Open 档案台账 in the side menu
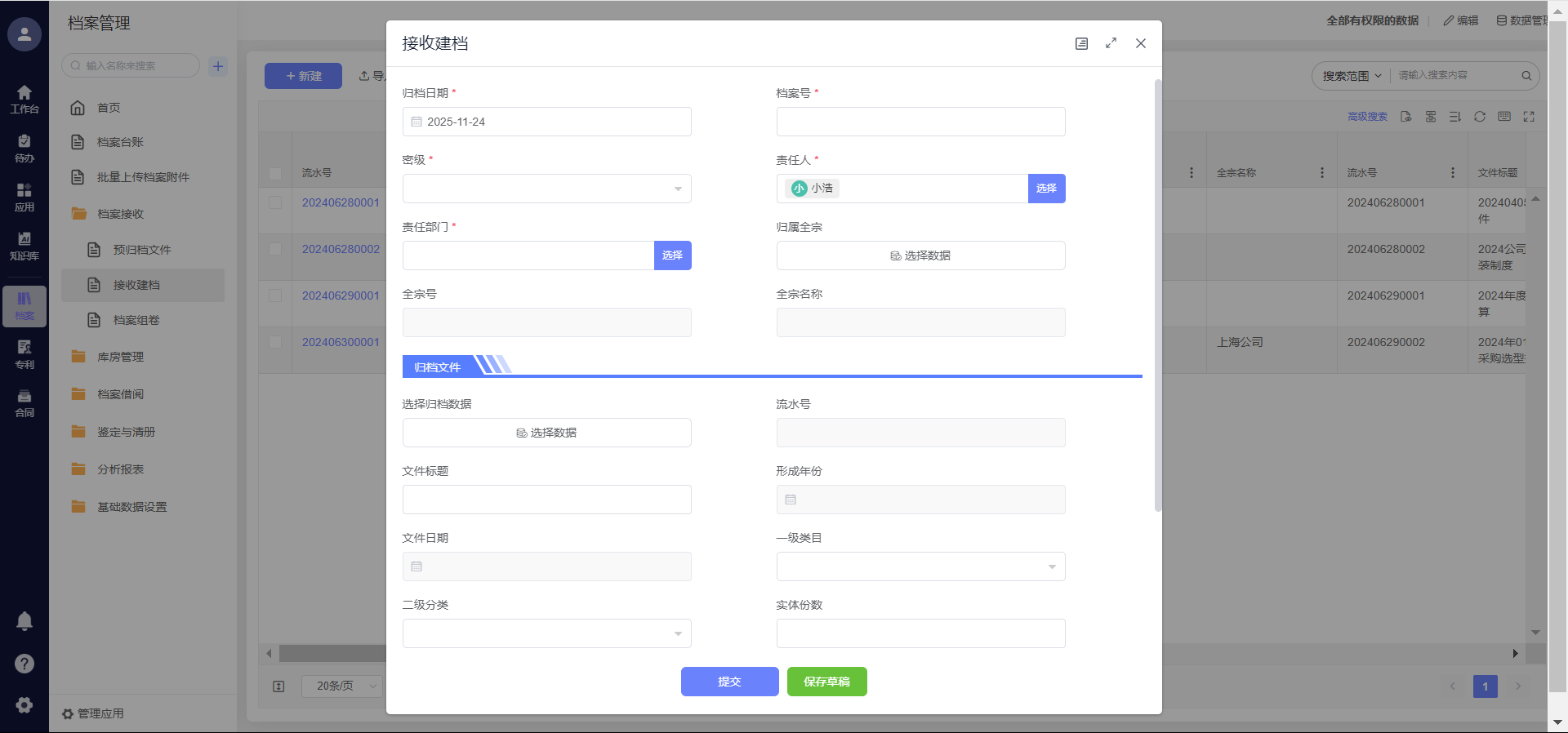This screenshot has height=733, width=1568. [120, 142]
